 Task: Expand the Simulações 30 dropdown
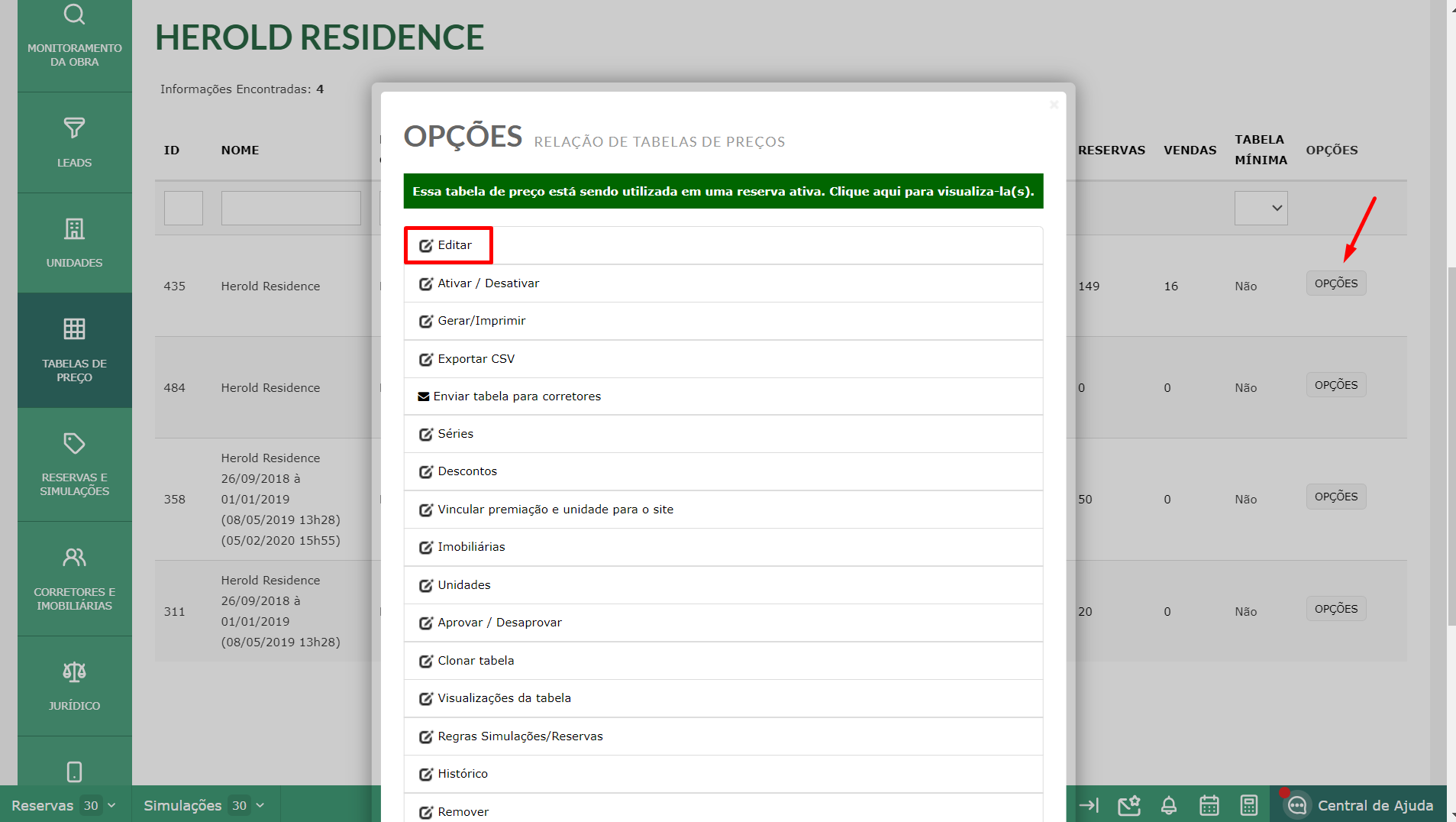pos(204,805)
